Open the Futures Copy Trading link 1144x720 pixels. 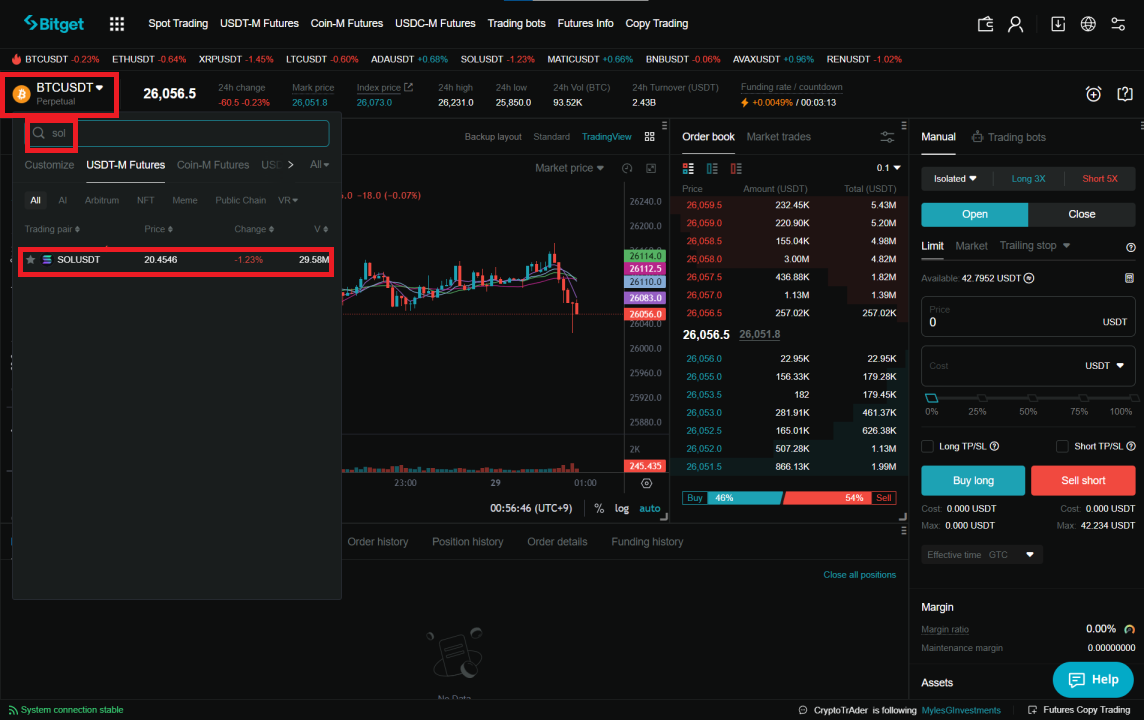1079,710
